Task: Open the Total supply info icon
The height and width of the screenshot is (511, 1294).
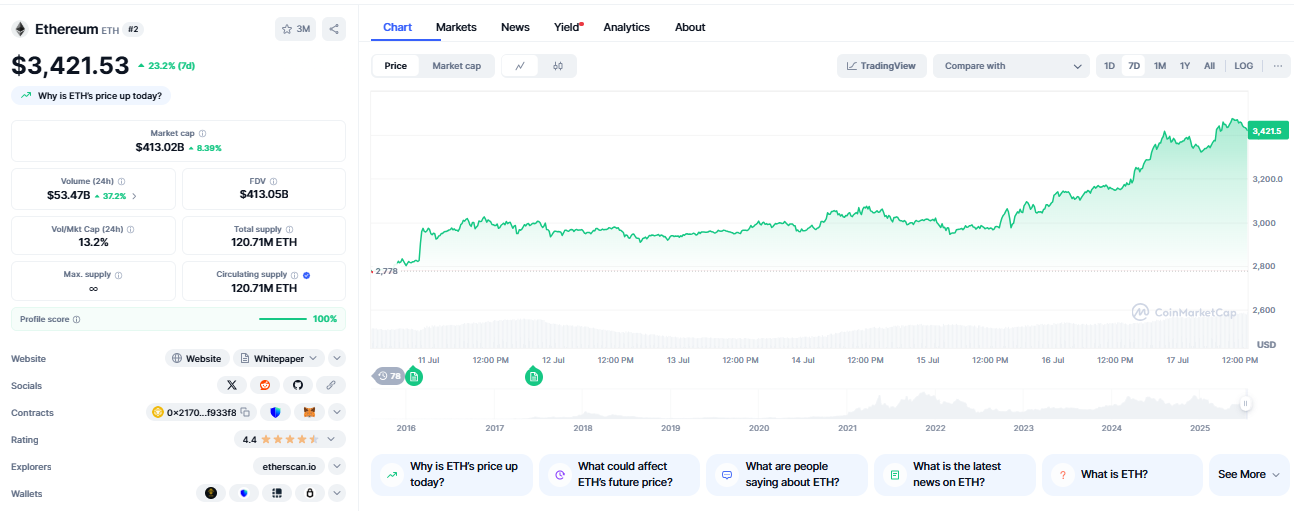Action: coord(290,229)
